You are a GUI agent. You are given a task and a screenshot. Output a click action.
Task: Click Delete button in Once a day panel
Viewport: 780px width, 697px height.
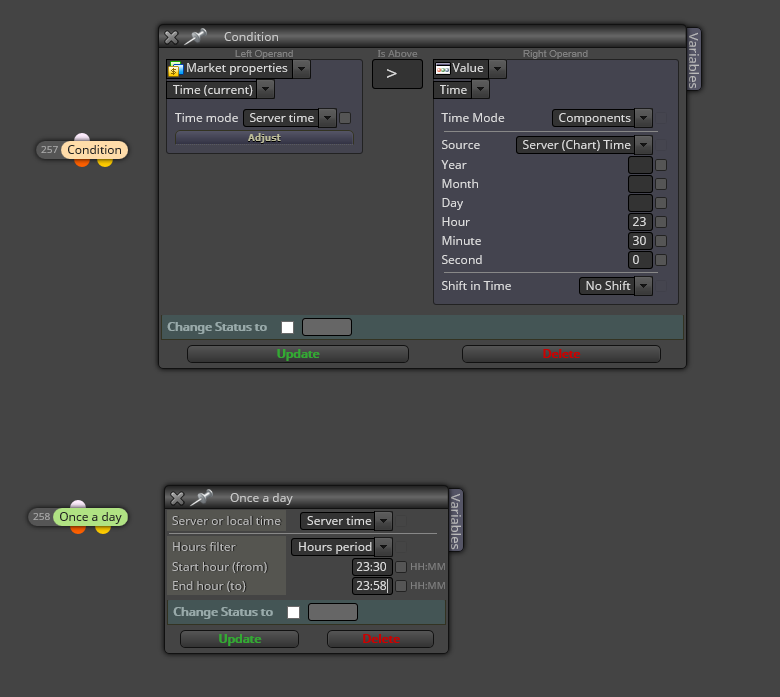point(380,639)
